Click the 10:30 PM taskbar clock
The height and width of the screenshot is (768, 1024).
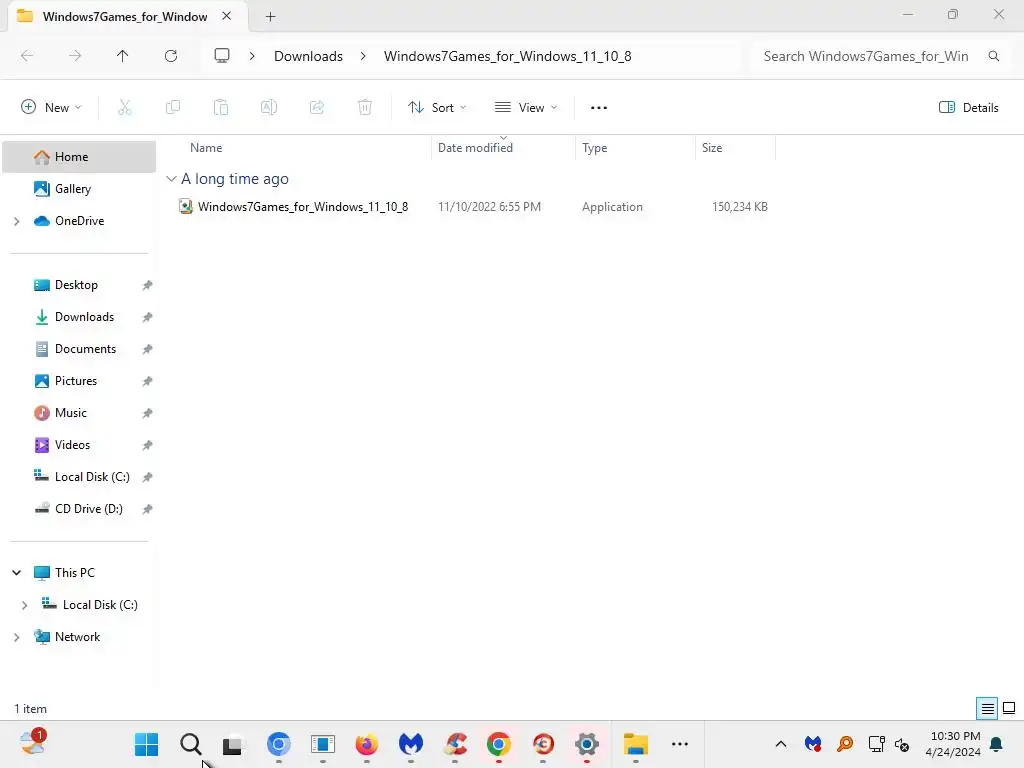point(955,736)
